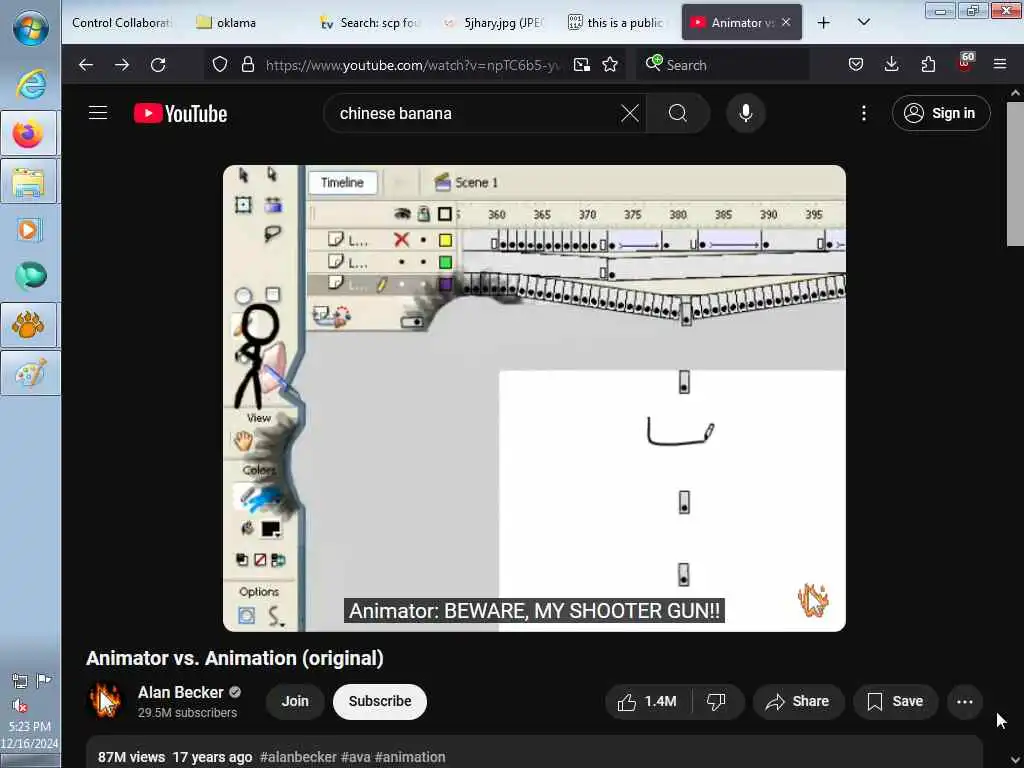The width and height of the screenshot is (1024, 768).
Task: Open the YouTube guide hamburger menu
Action: click(x=98, y=113)
